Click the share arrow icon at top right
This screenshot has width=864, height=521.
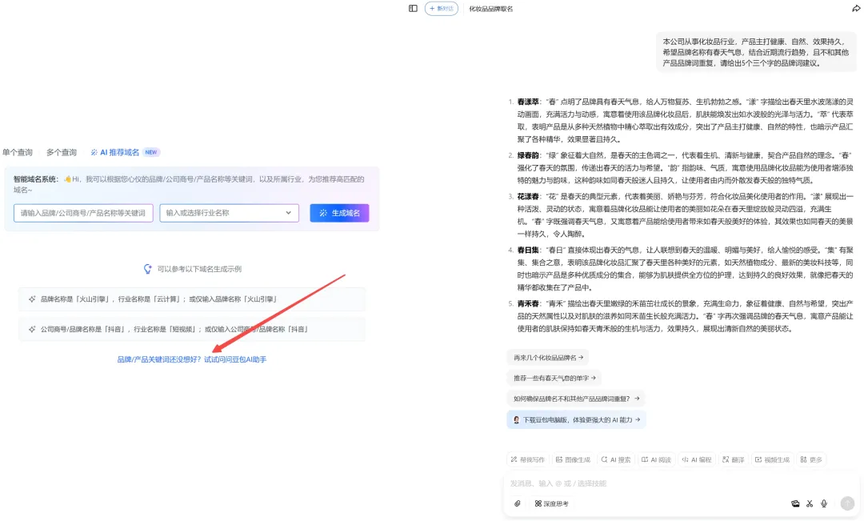[x=856, y=8]
